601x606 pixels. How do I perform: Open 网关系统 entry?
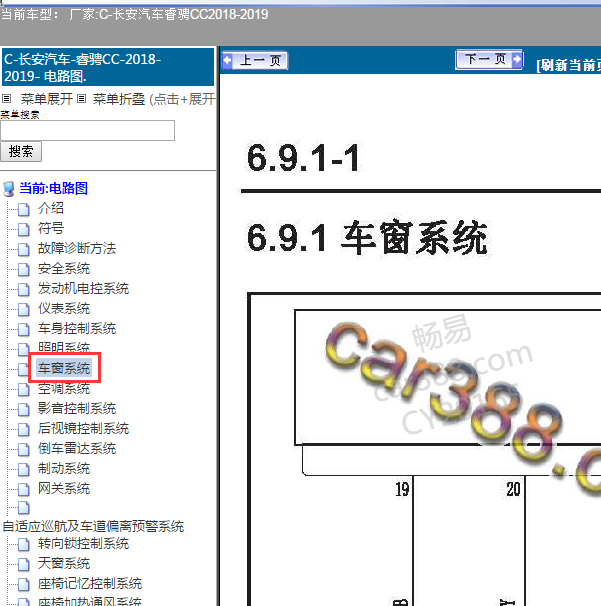click(x=64, y=489)
